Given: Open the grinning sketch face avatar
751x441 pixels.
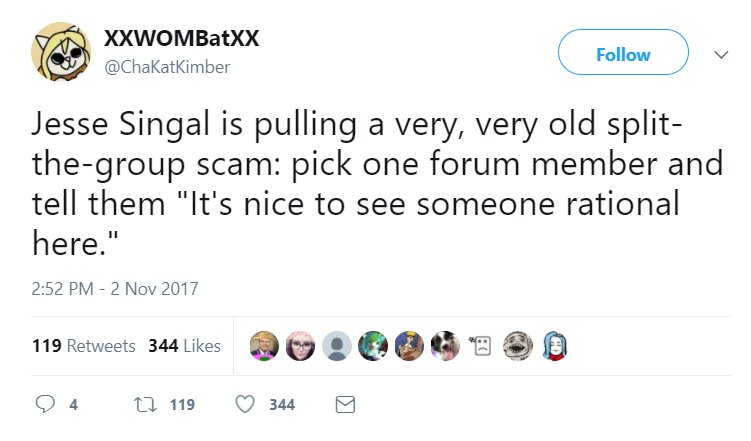Looking at the screenshot, I should (x=518, y=346).
